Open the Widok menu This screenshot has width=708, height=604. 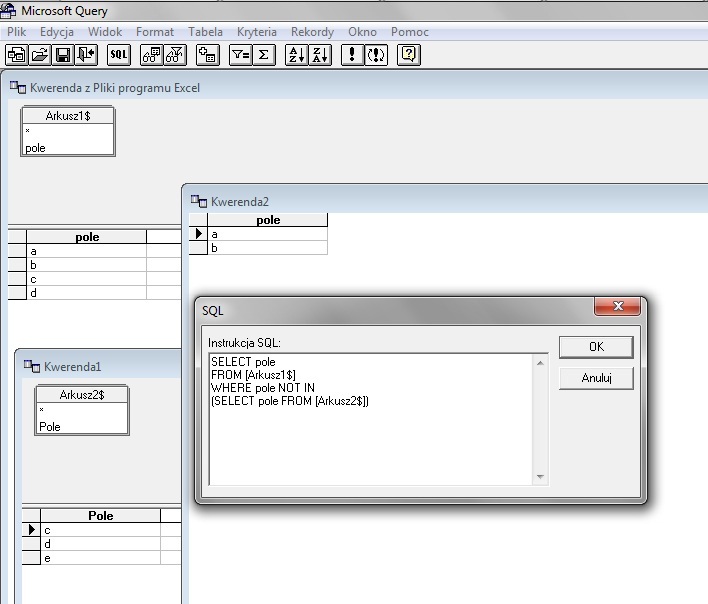pyautogui.click(x=105, y=32)
